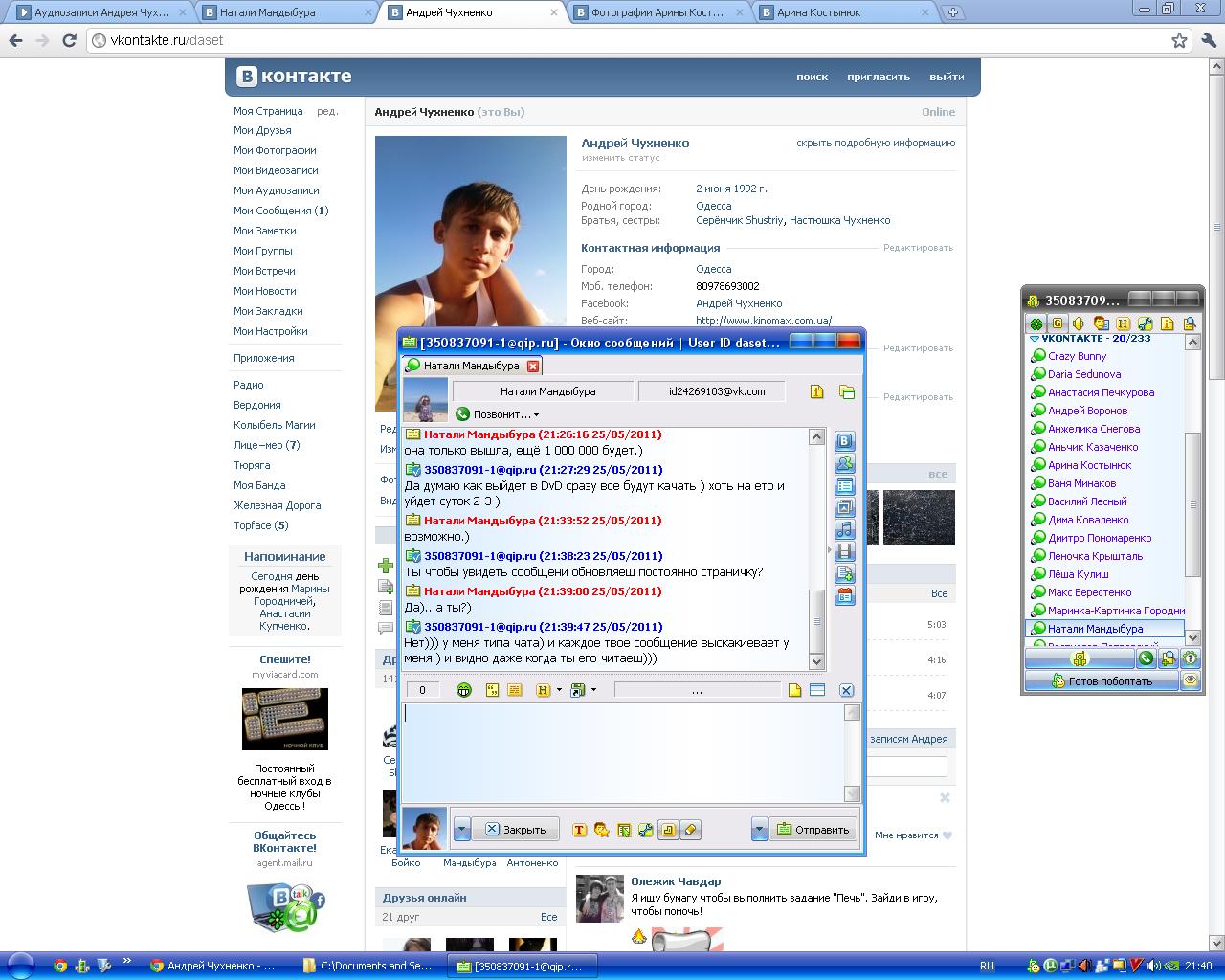
Task: Click the eraser icon in bottom chat bar
Action: point(690,830)
